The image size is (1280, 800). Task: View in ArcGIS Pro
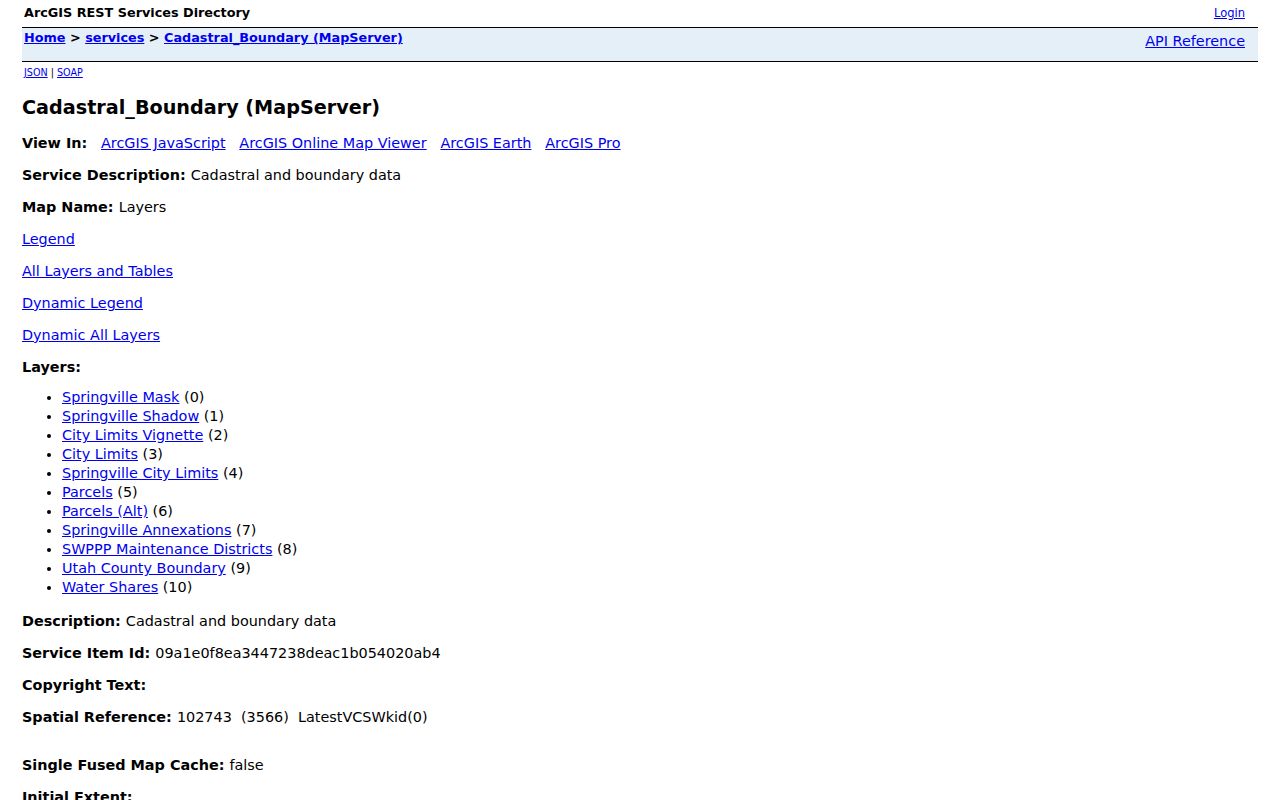(583, 143)
